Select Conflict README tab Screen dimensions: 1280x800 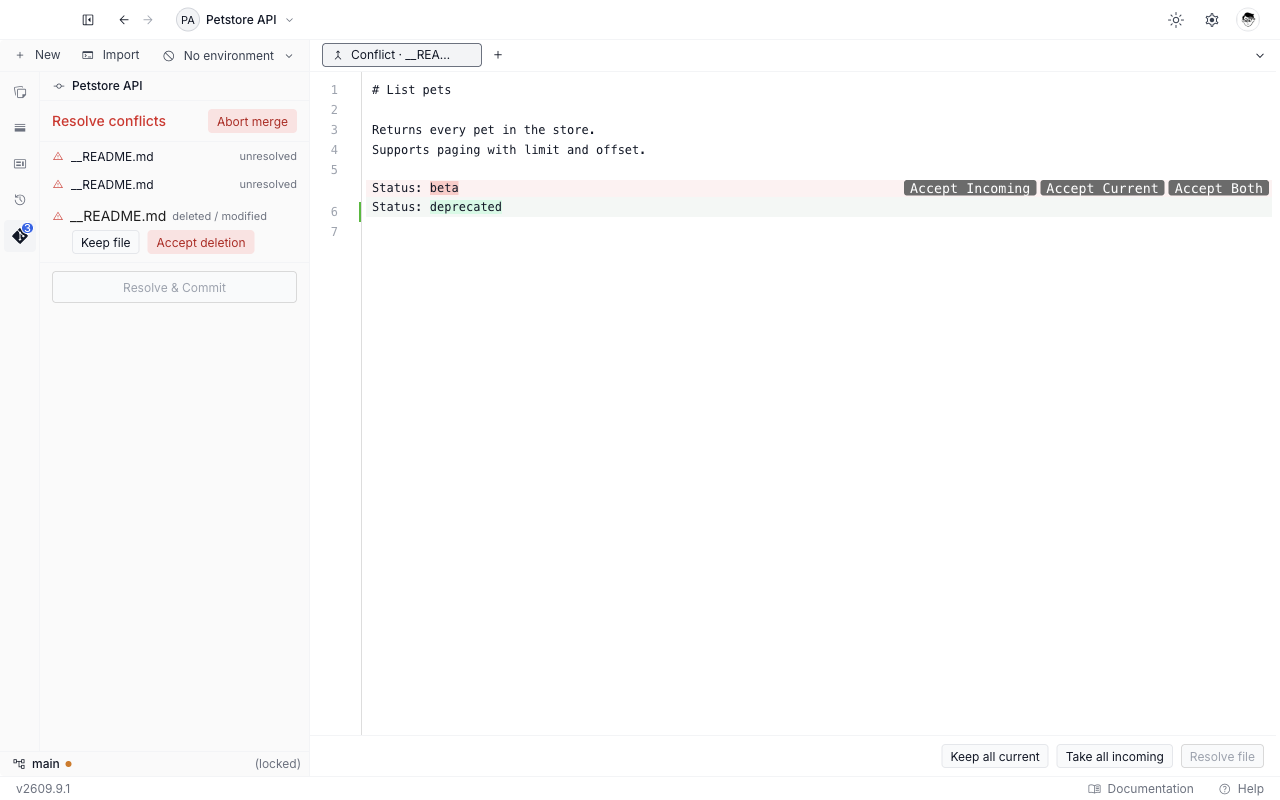(401, 55)
